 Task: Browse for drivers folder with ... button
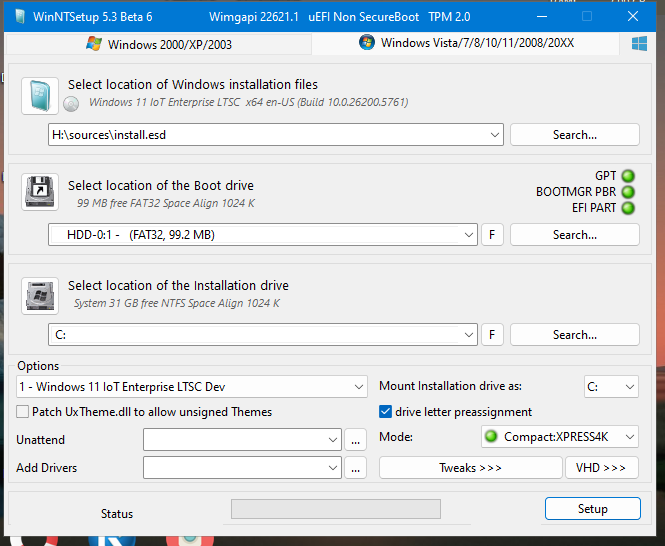tap(355, 468)
